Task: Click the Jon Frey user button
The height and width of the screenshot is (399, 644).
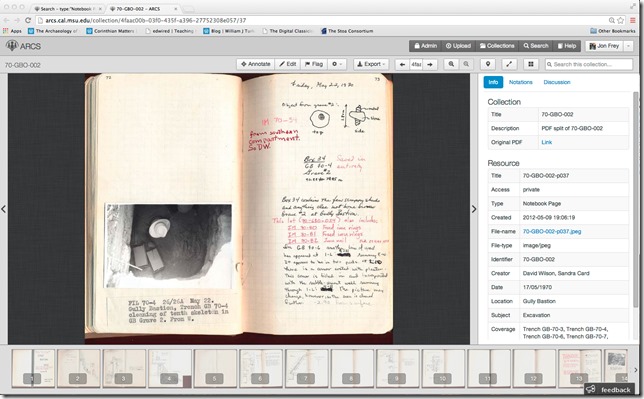Action: [x=604, y=46]
